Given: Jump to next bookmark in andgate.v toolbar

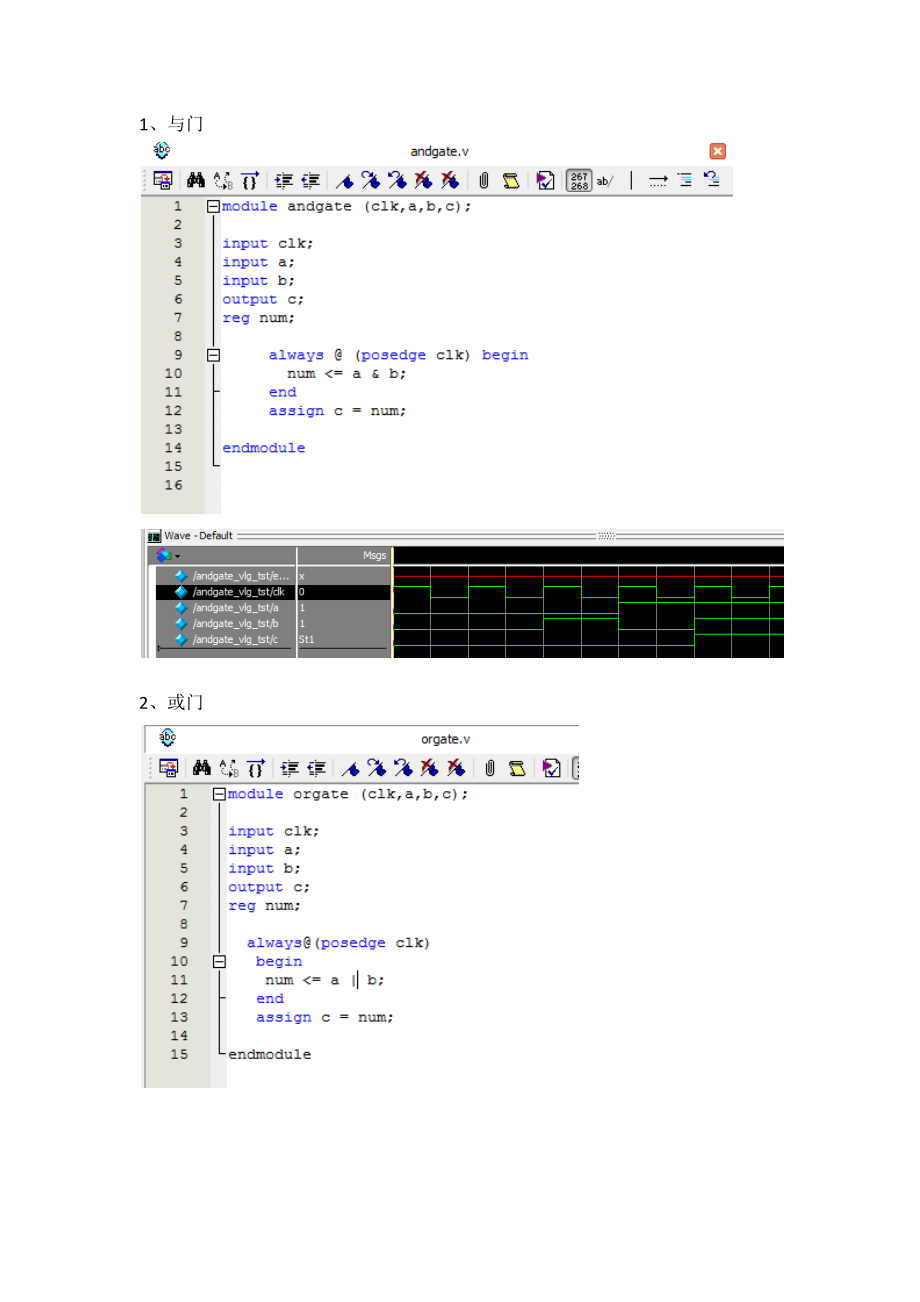Looking at the screenshot, I should (x=370, y=181).
